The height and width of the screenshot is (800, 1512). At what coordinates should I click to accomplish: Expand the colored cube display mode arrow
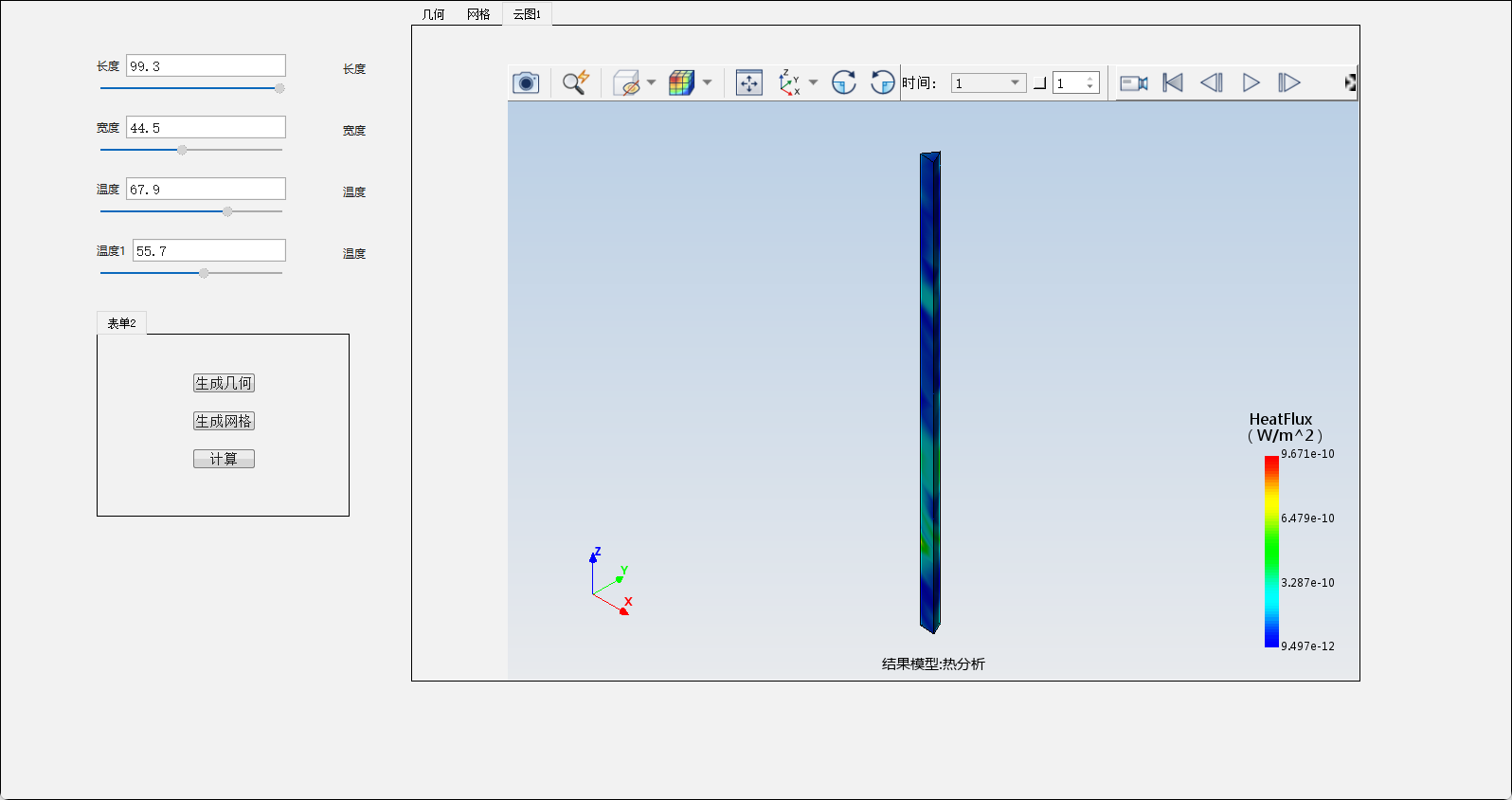pyautogui.click(x=707, y=82)
